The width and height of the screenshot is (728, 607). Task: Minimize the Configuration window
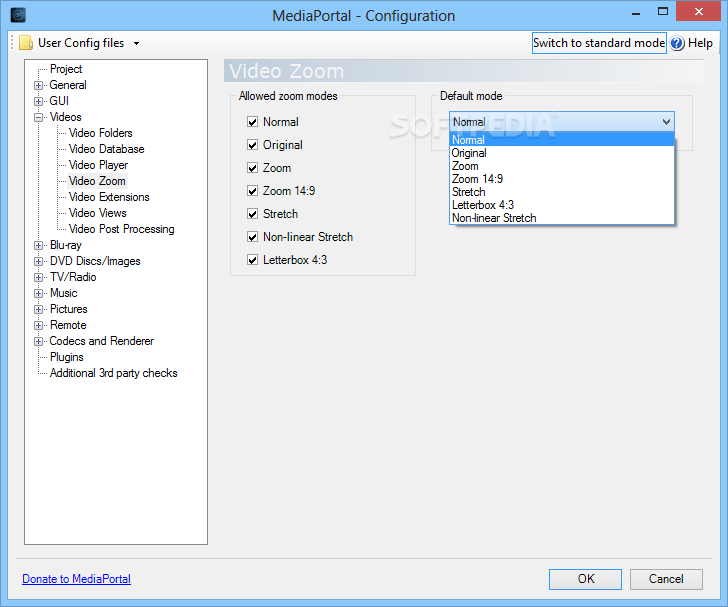point(636,13)
